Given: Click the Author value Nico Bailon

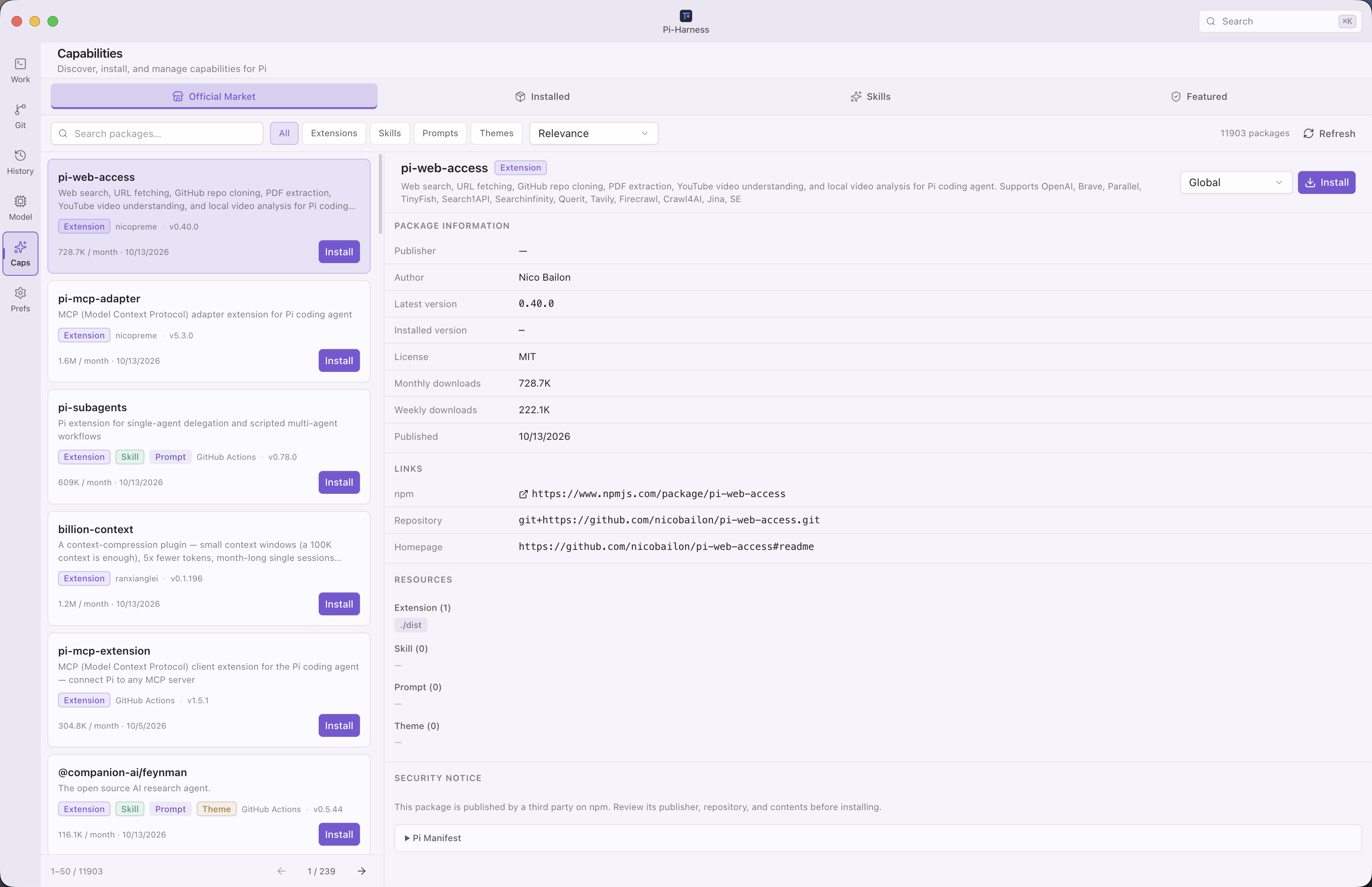Looking at the screenshot, I should click(x=544, y=277).
